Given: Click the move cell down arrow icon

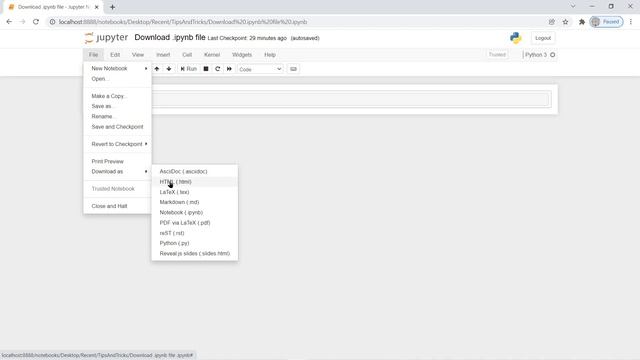Looking at the screenshot, I should [x=169, y=69].
